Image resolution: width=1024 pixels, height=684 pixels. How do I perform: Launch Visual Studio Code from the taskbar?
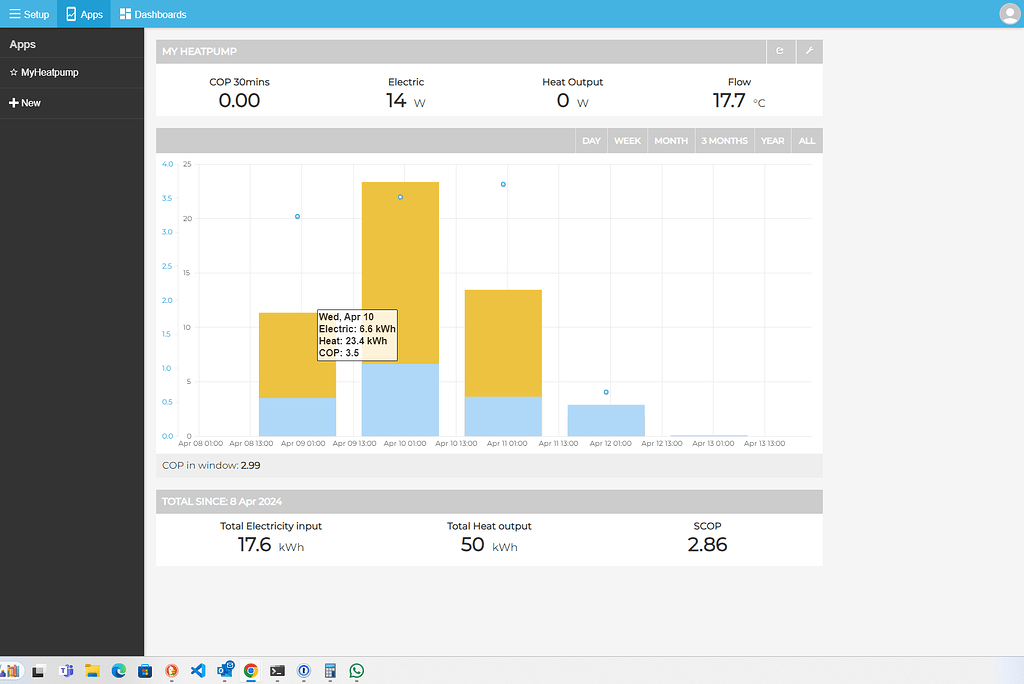coord(199,671)
